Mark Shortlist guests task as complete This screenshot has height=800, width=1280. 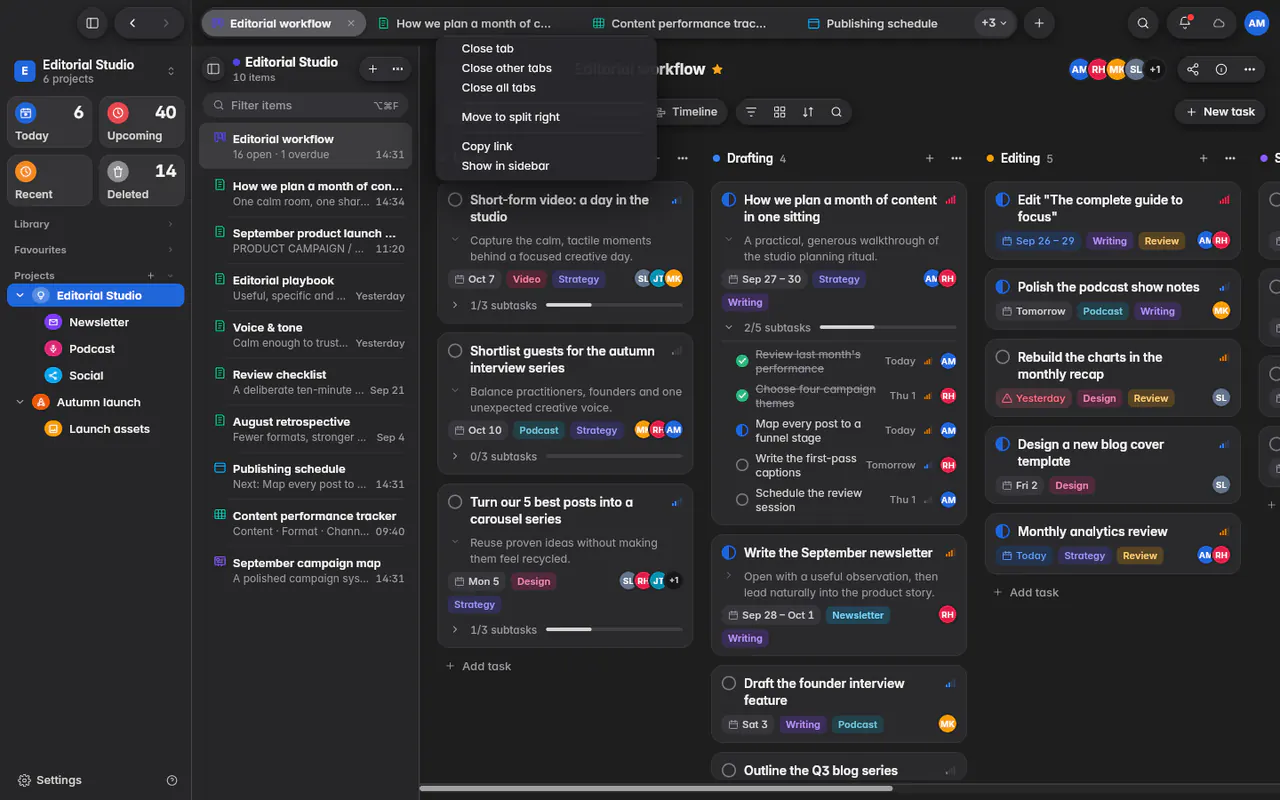pos(455,351)
